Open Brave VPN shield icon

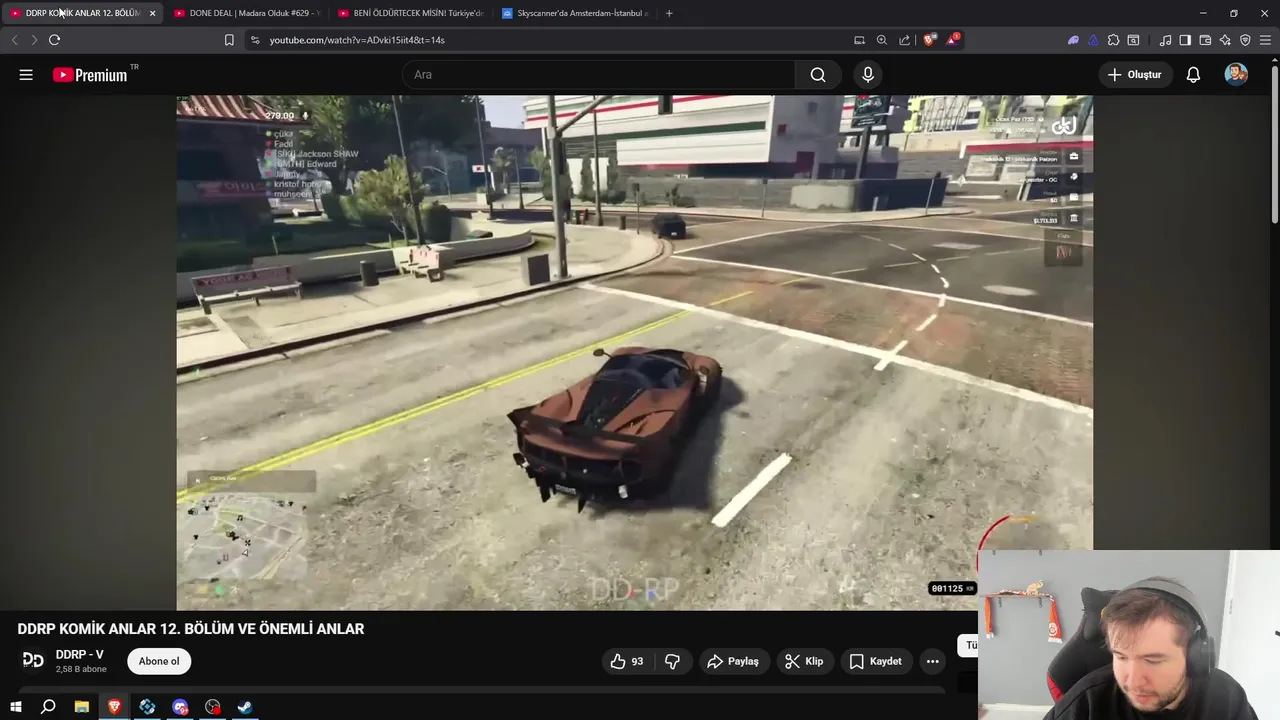(1245, 40)
